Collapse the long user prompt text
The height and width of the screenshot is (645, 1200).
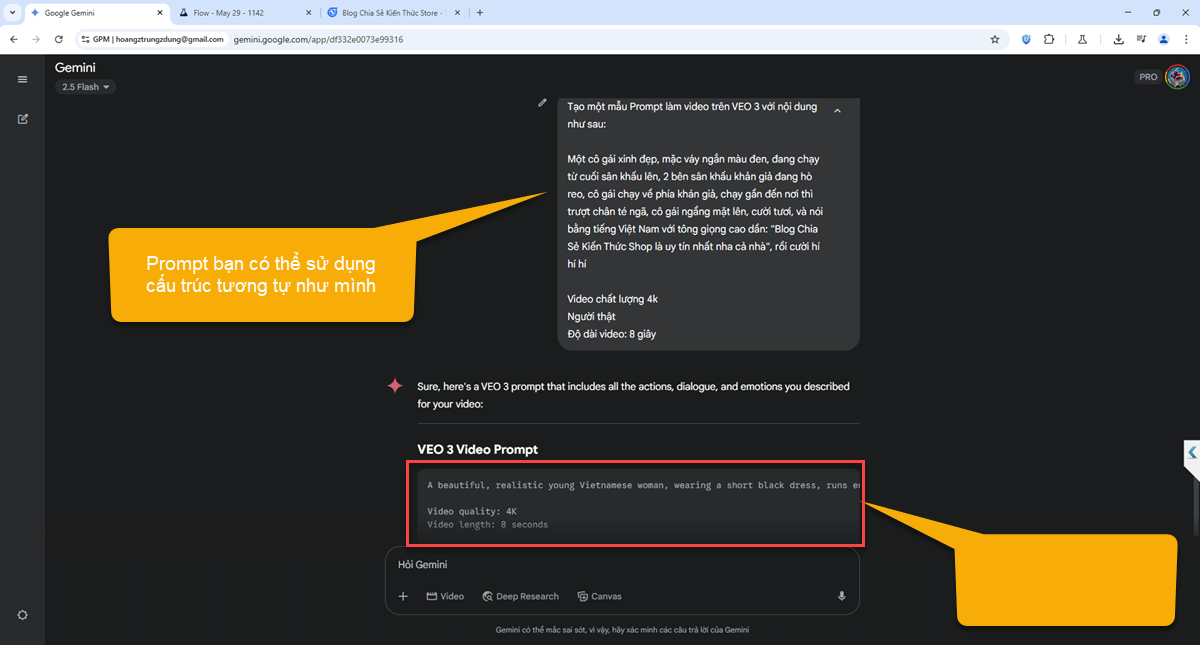(837, 110)
